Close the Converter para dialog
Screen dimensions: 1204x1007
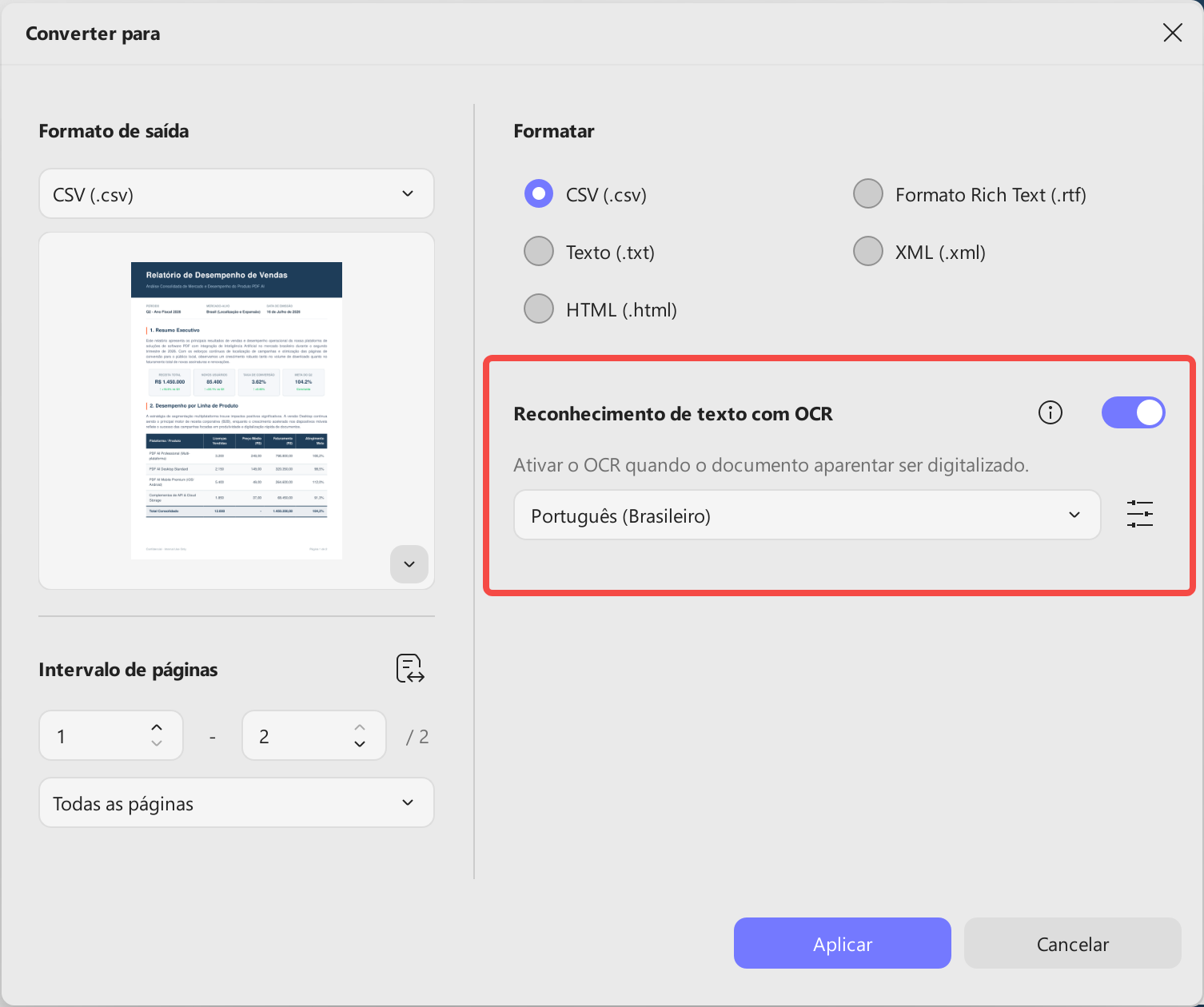(x=1172, y=33)
